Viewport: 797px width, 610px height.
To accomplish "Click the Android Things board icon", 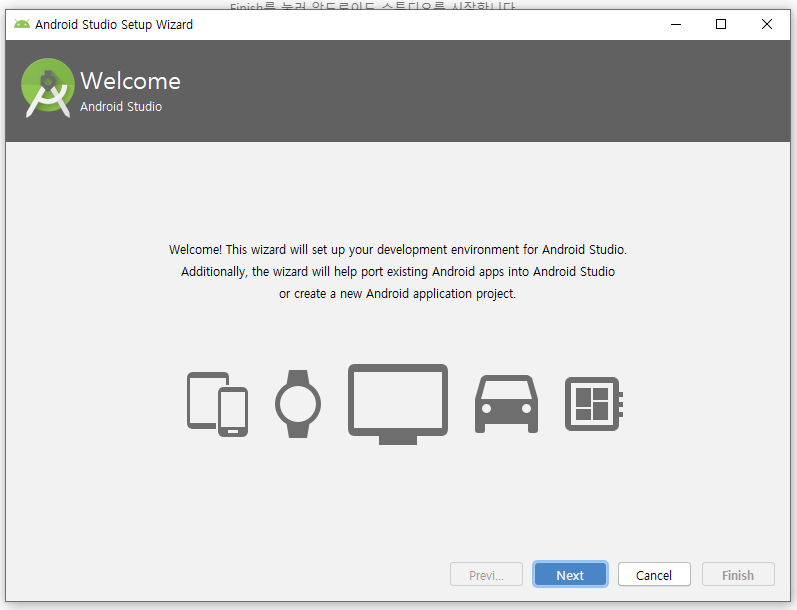I will click(x=594, y=404).
